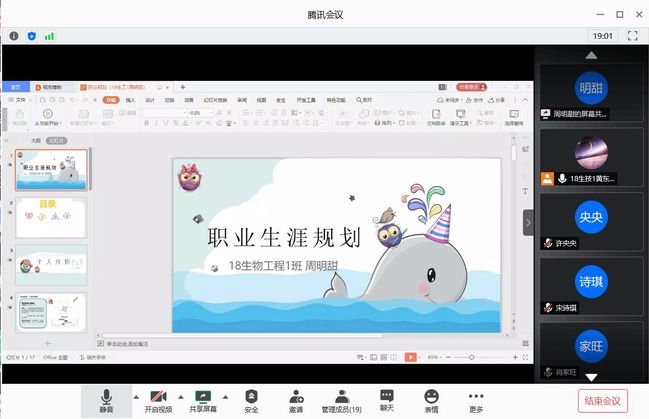Select participant 许央央 video tile
This screenshot has height=419, width=649.
(x=591, y=222)
